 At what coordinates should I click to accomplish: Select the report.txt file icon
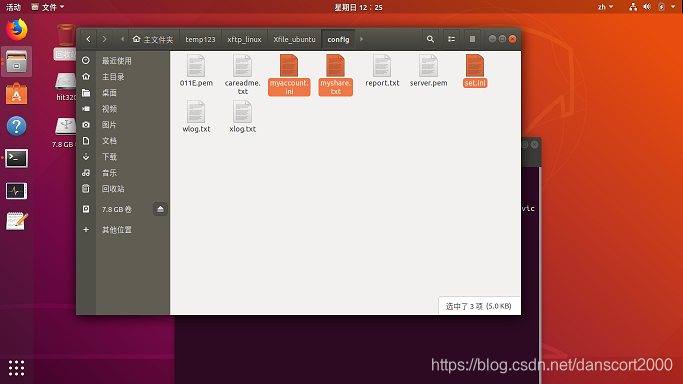(x=382, y=66)
